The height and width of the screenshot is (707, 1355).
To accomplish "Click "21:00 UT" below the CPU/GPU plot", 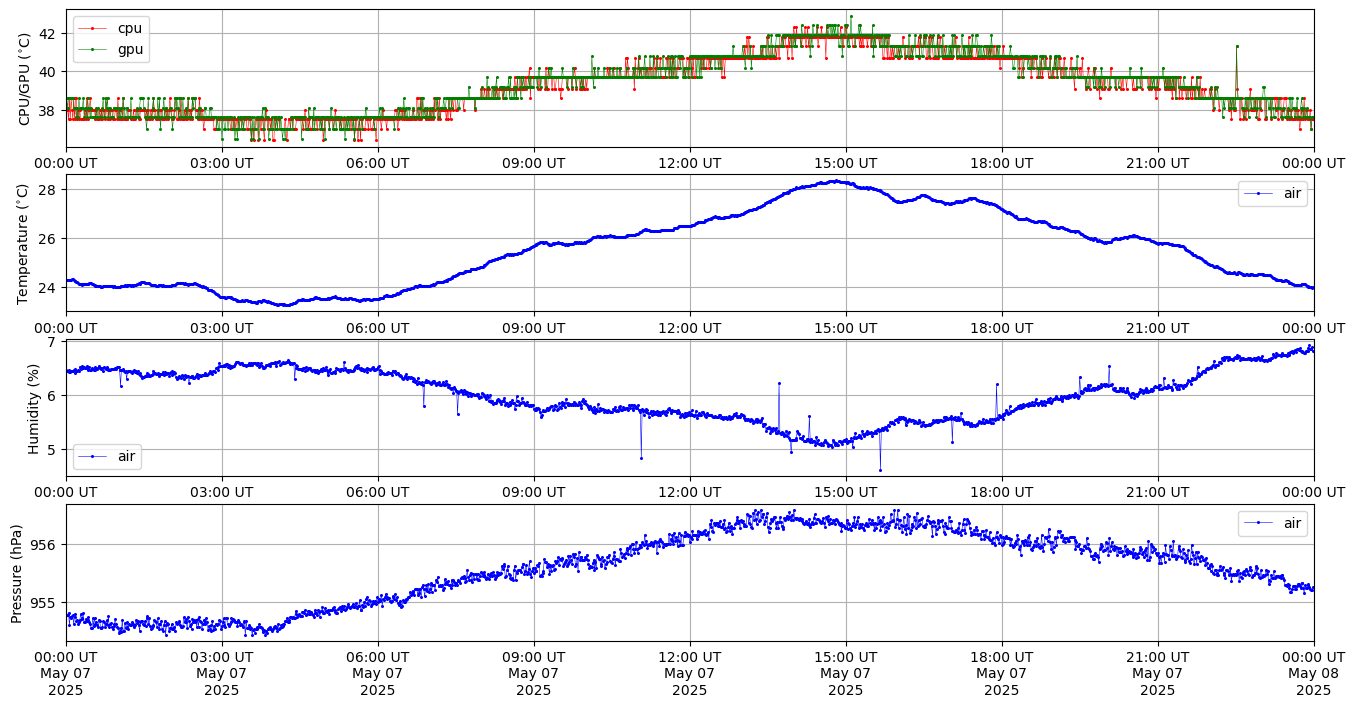I will pos(1158,163).
